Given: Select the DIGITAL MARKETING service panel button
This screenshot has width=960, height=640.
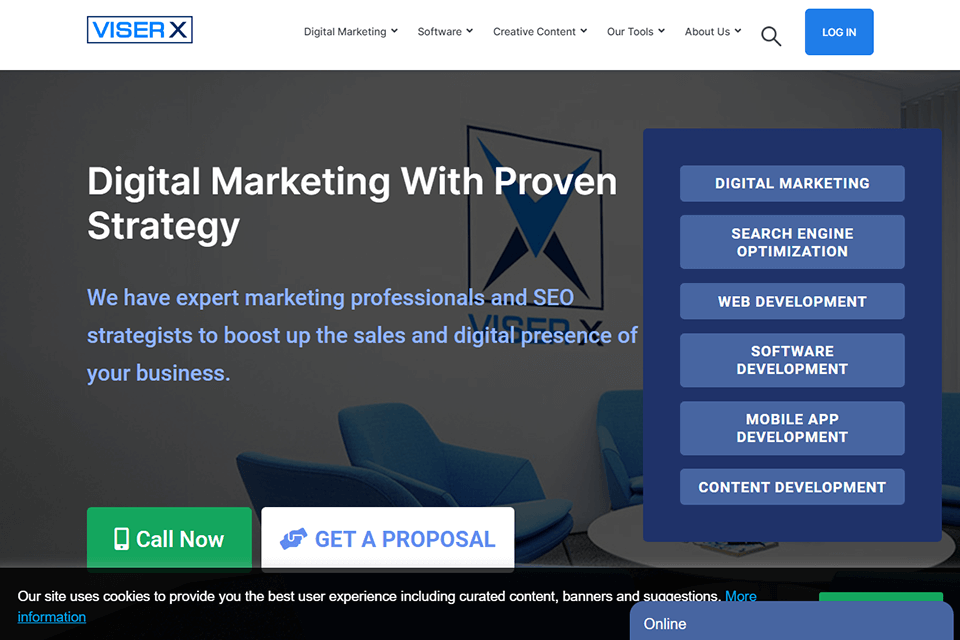Looking at the screenshot, I should pos(792,183).
